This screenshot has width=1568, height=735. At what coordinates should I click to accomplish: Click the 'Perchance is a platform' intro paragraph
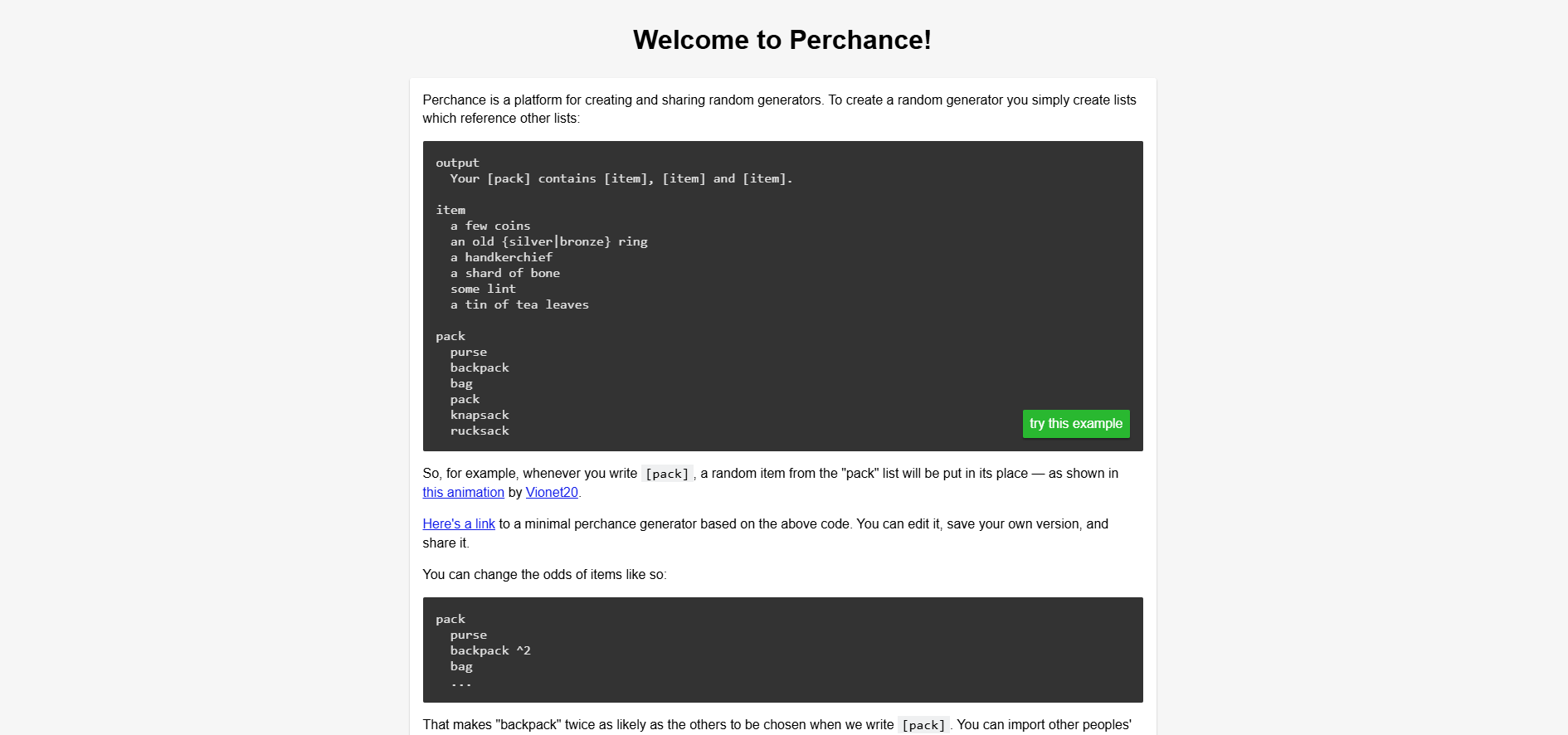pos(779,109)
